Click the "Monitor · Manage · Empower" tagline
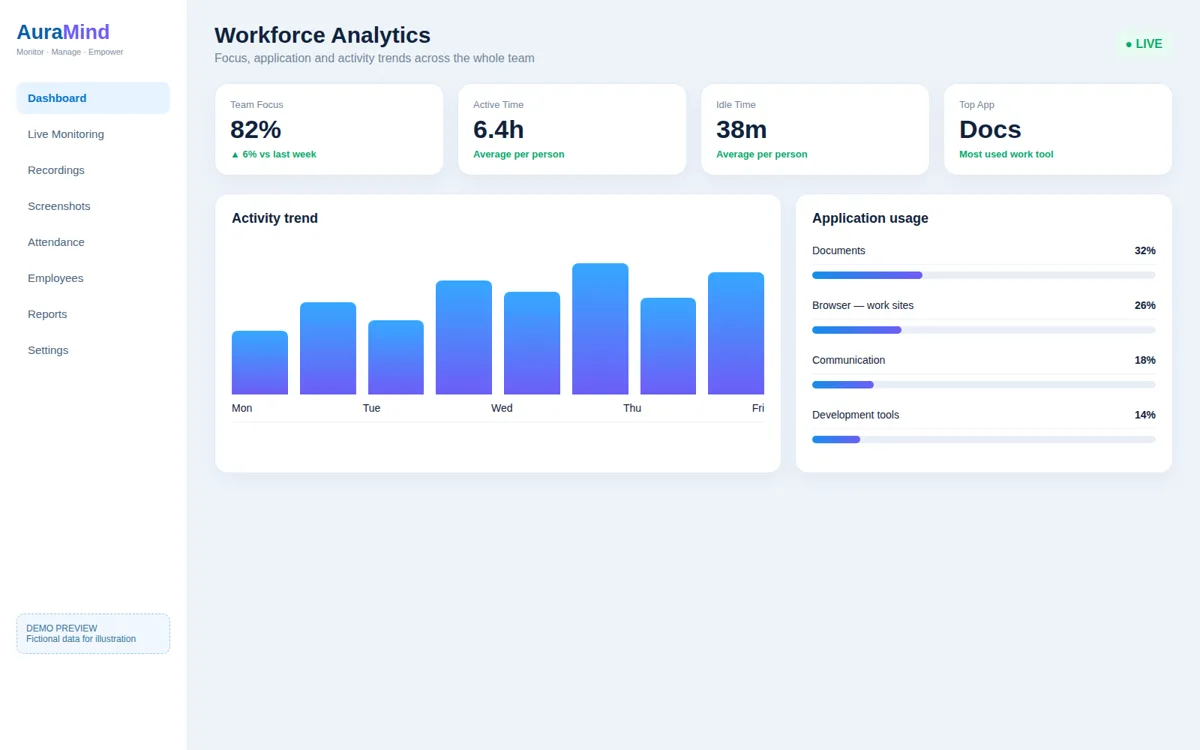Image resolution: width=1200 pixels, height=750 pixels. (x=70, y=52)
